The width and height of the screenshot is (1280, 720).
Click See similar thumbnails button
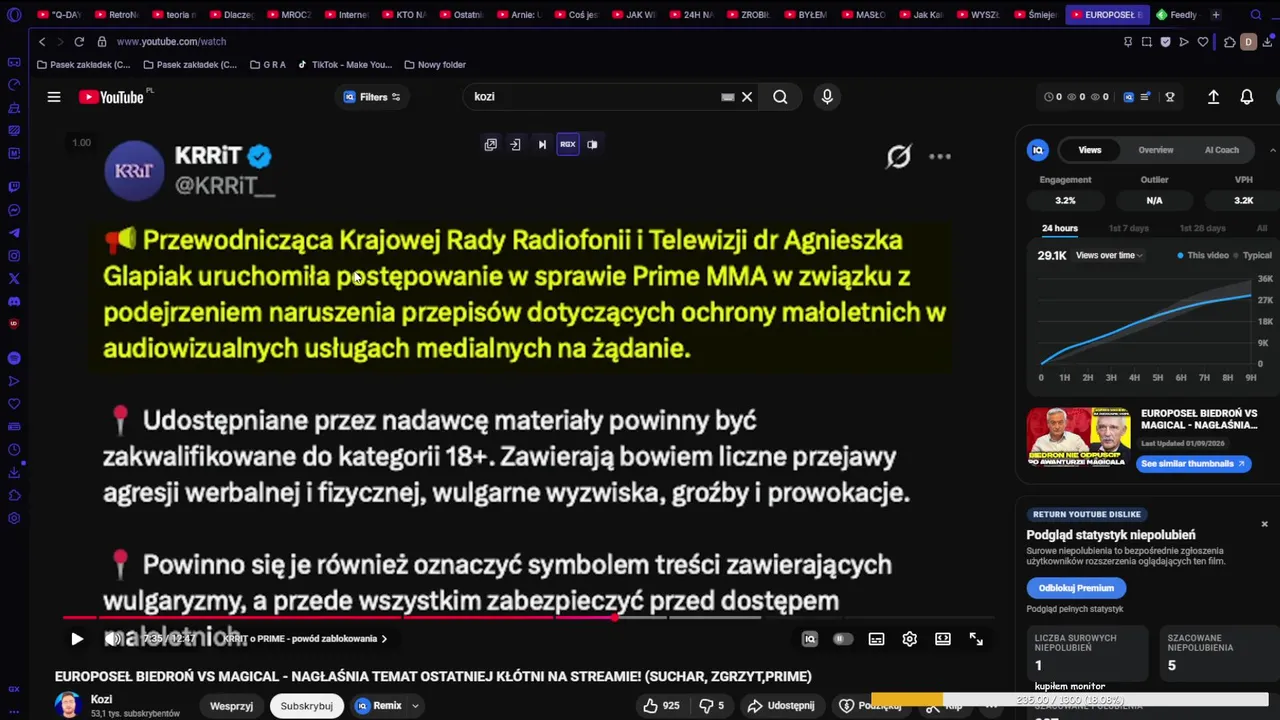click(1193, 464)
